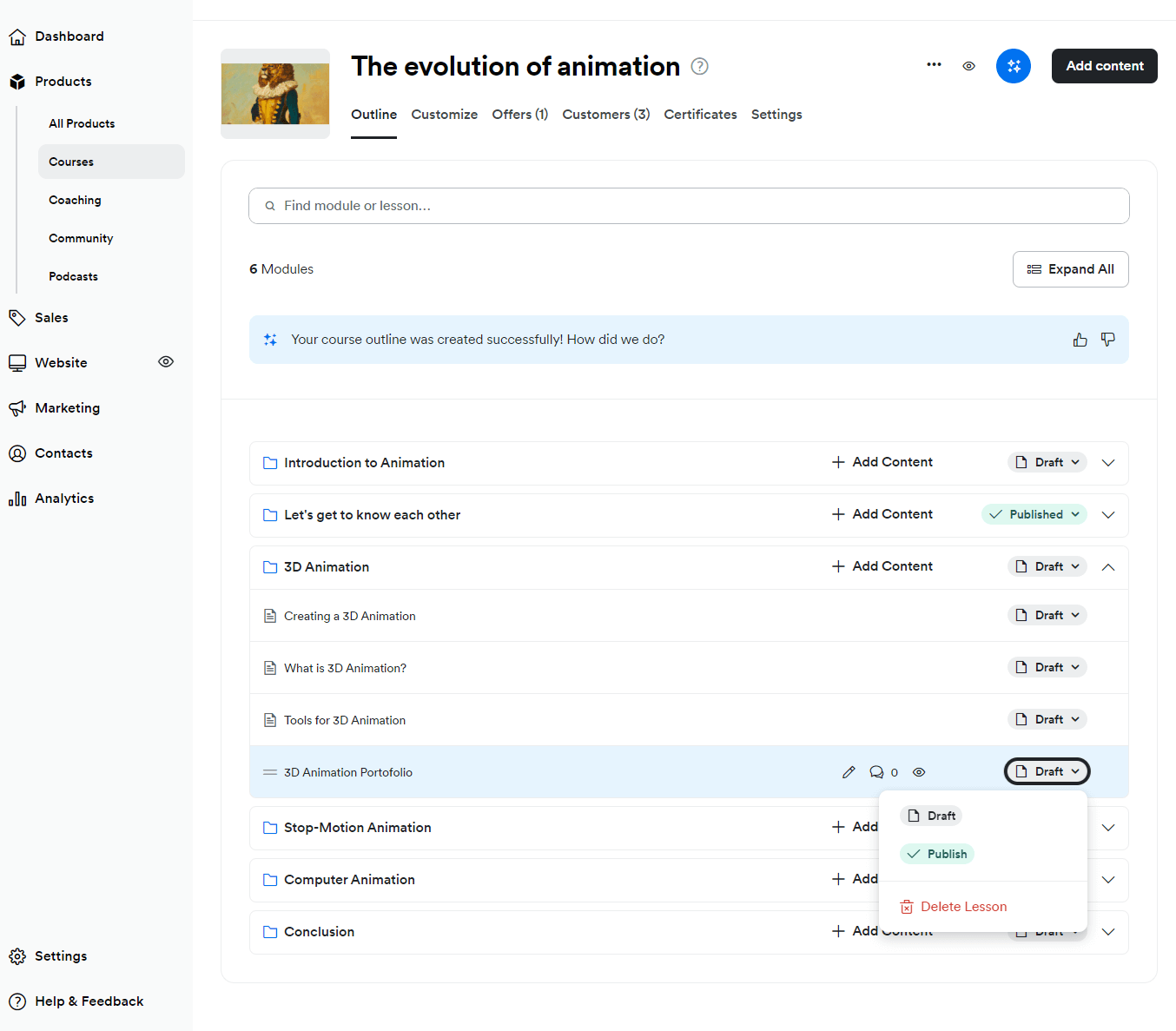
Task: Click the eye icon beside the course title
Action: 968,65
